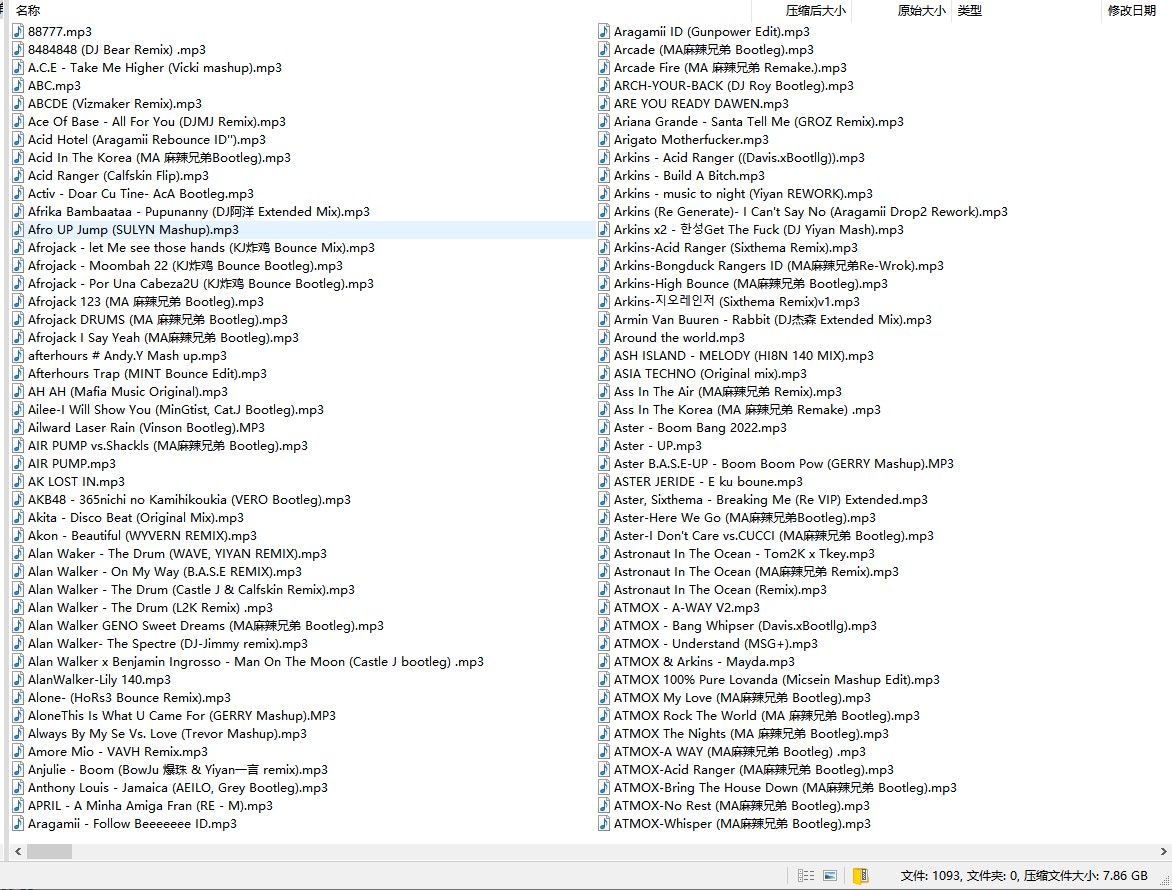Screen dimensions: 1172x890
Task: Click the thumbnail view icon in status bar
Action: point(830,876)
